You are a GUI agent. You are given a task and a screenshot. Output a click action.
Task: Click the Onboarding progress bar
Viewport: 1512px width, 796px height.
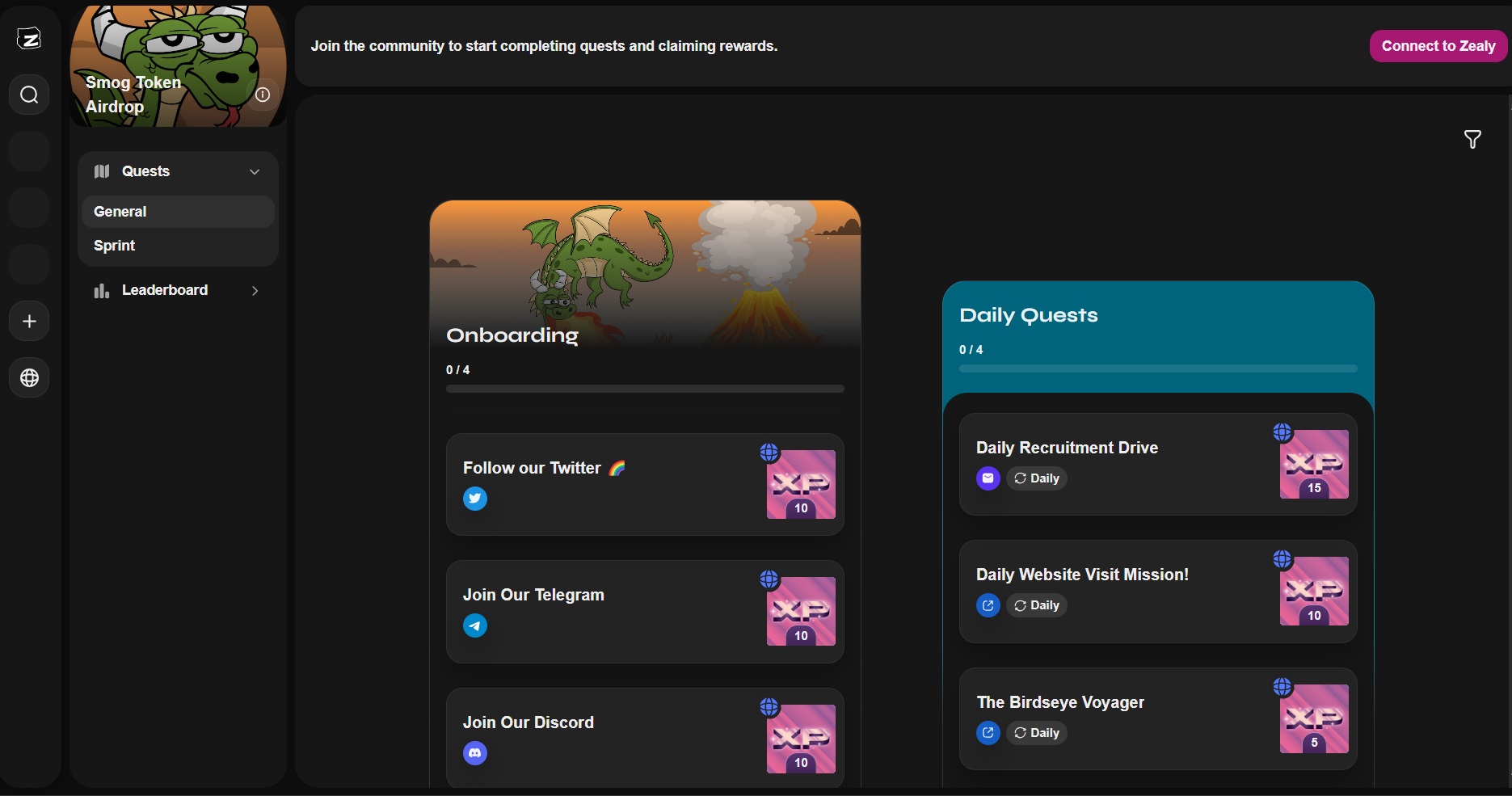pyautogui.click(x=645, y=389)
